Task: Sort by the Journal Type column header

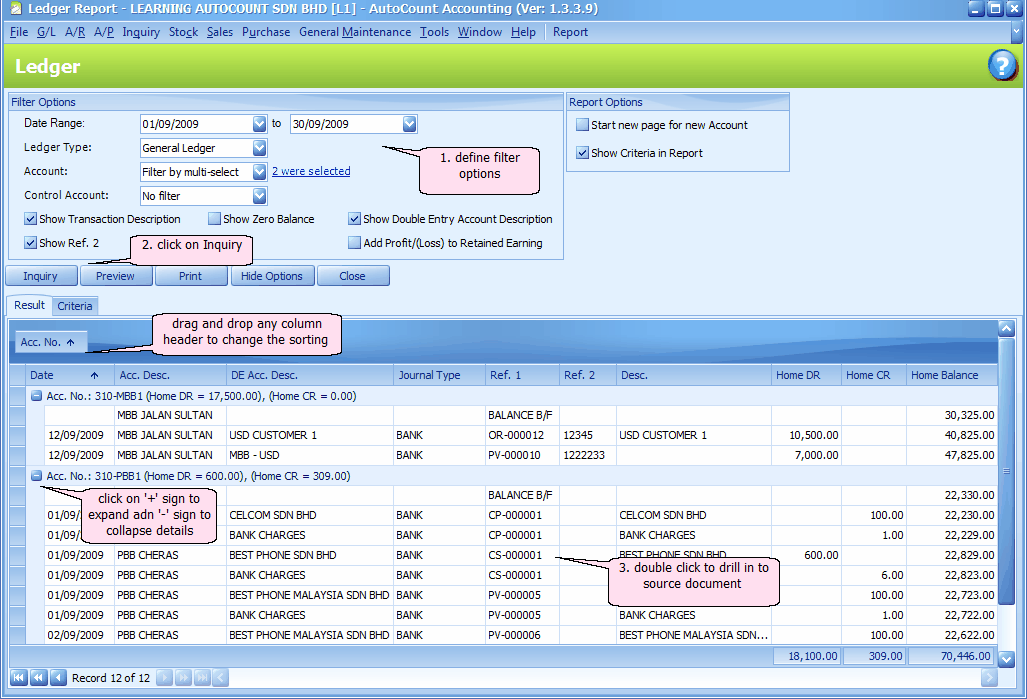Action: [x=439, y=375]
